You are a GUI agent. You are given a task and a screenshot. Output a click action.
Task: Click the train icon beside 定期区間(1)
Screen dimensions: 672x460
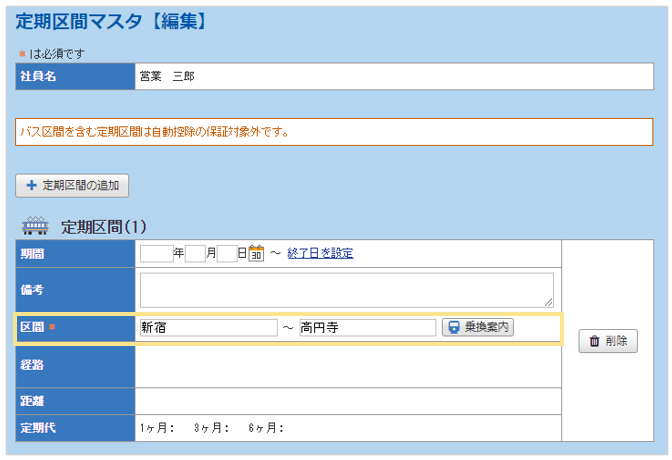pos(35,225)
